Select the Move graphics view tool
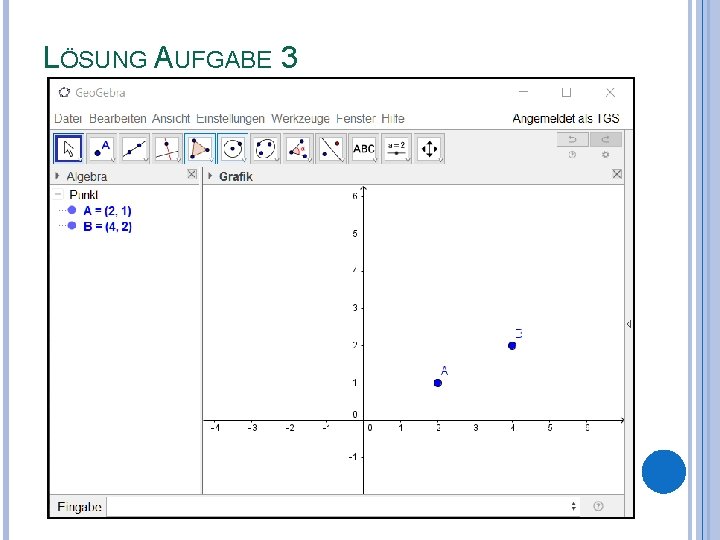 click(429, 148)
